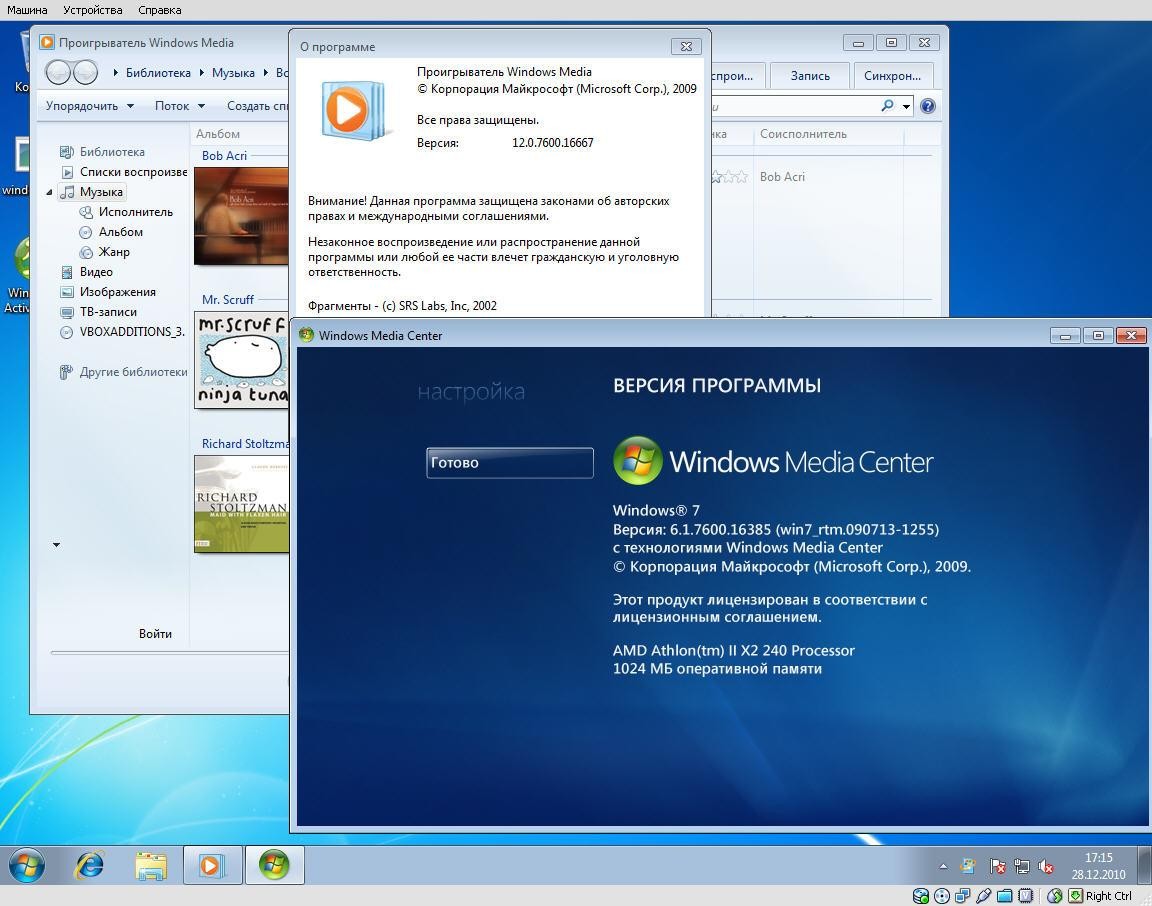Open the VirtualBox Машина menu
This screenshot has height=906, width=1152.
(x=27, y=10)
